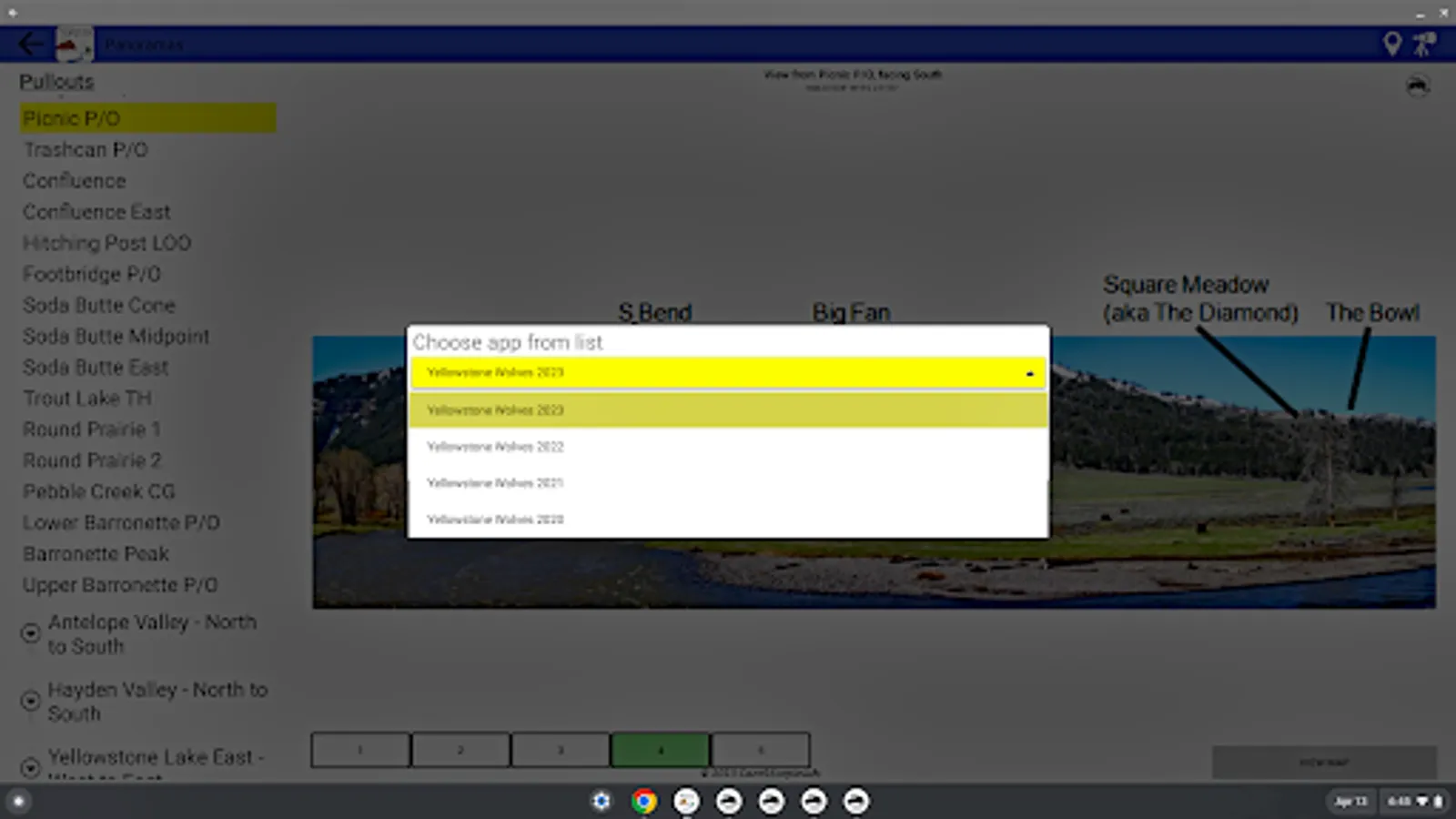Screen dimensions: 1456x819
Task: Choose Yellowstone Wolves 2022 from the list
Action: coord(728,447)
